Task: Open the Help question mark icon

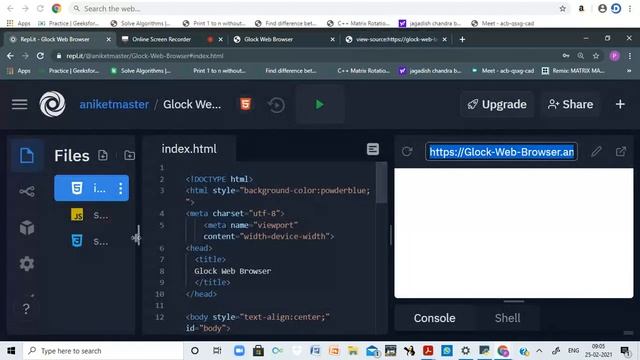Action: (26, 309)
